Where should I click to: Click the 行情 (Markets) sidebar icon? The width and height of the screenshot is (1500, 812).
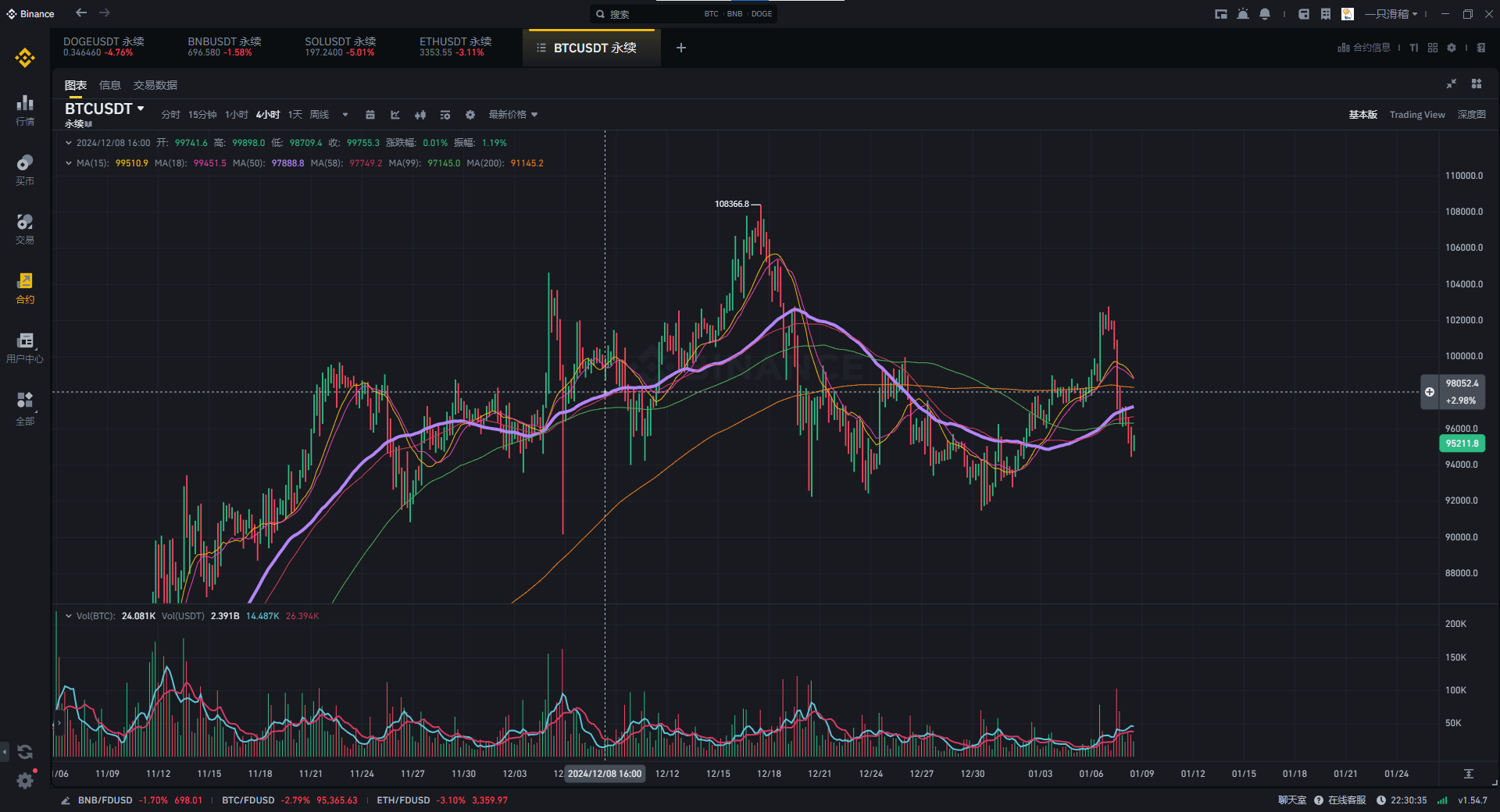pyautogui.click(x=25, y=109)
